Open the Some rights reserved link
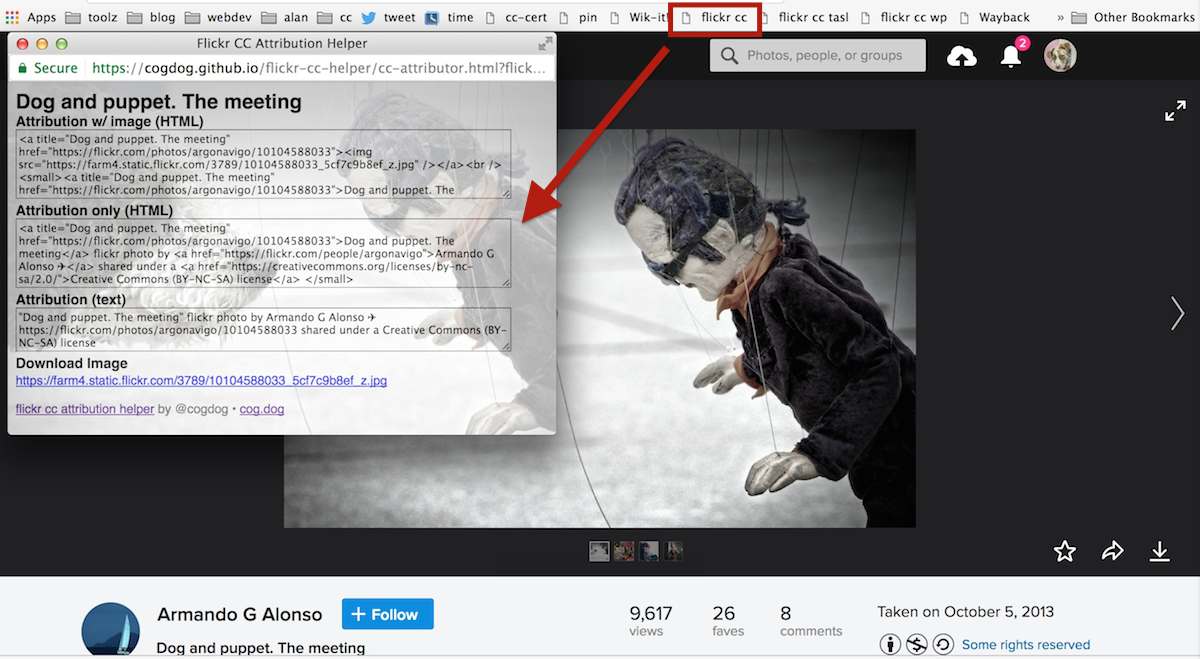The width and height of the screenshot is (1200, 659). tap(1026, 645)
